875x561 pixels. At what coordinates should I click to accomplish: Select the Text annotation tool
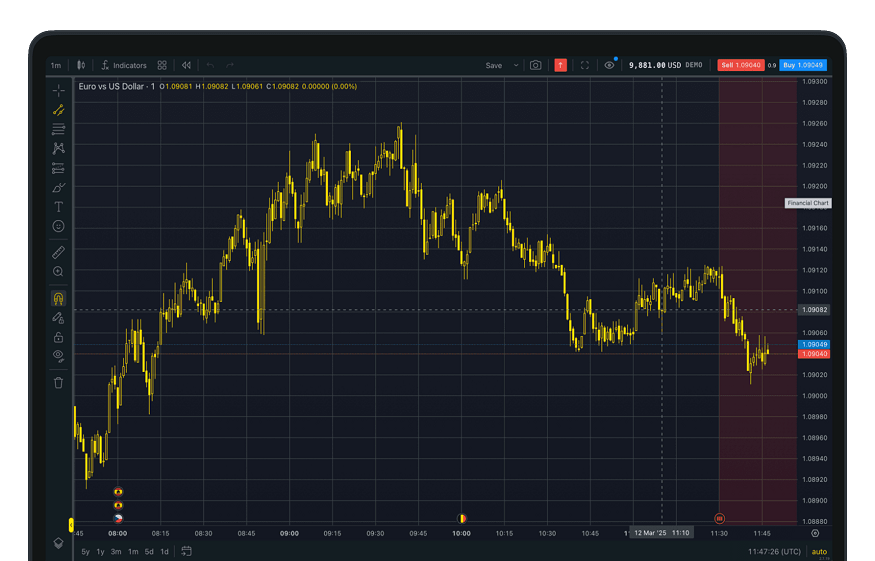click(59, 207)
